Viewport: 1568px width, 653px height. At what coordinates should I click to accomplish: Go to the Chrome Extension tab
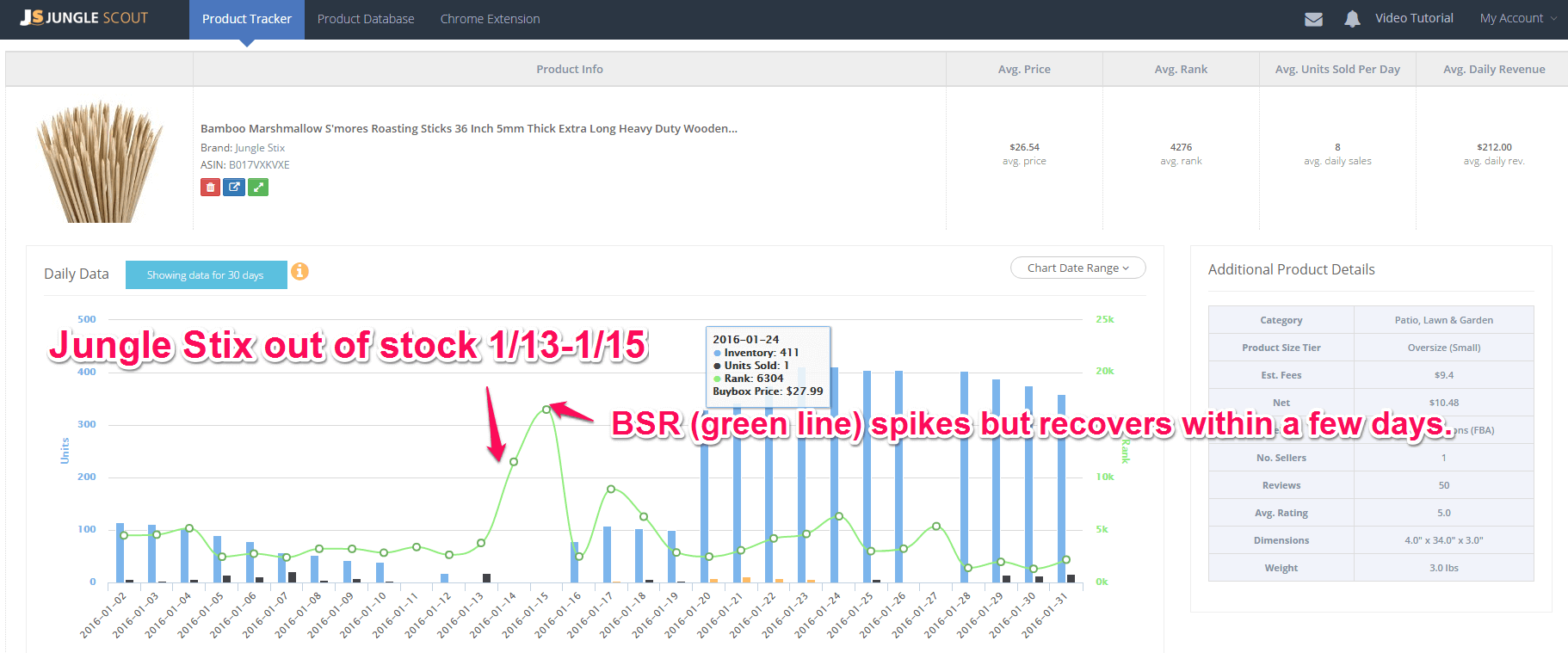491,19
